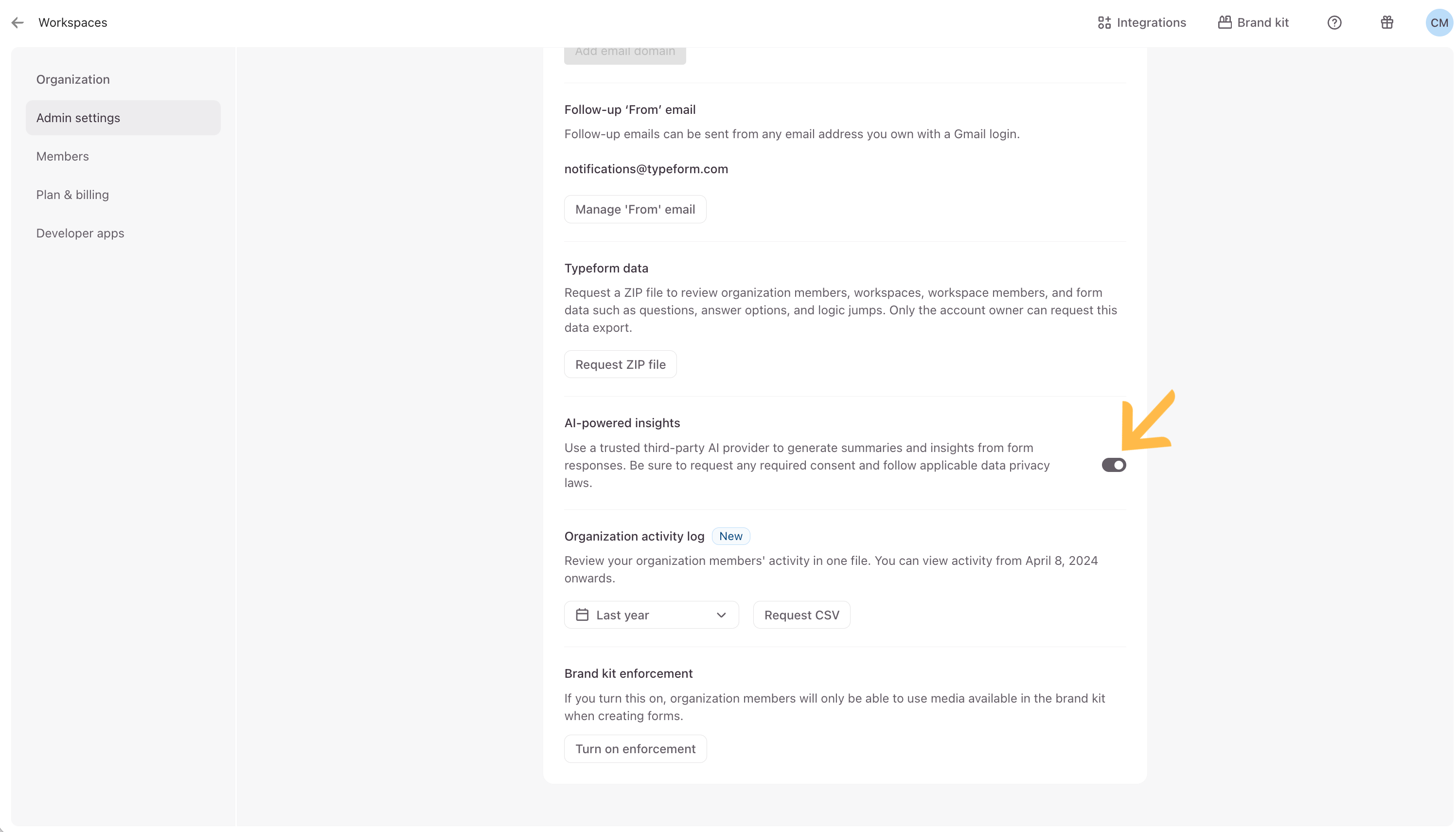This screenshot has width=1456, height=832.
Task: Click the Integrations grid icon
Action: (1104, 23)
